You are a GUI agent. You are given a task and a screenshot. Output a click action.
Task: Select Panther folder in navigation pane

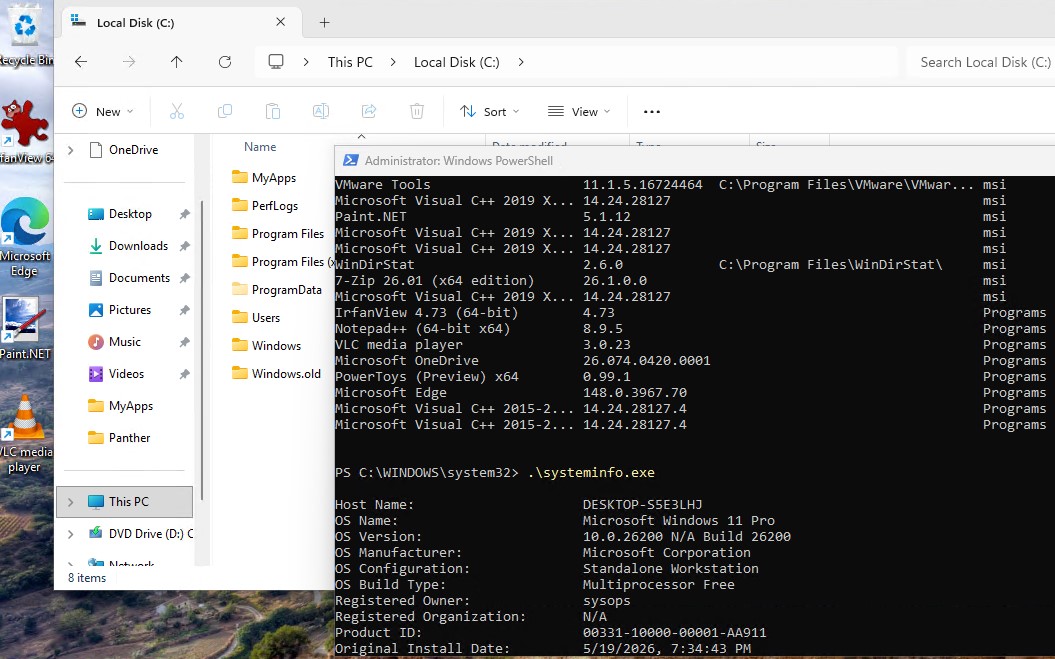[x=127, y=438]
